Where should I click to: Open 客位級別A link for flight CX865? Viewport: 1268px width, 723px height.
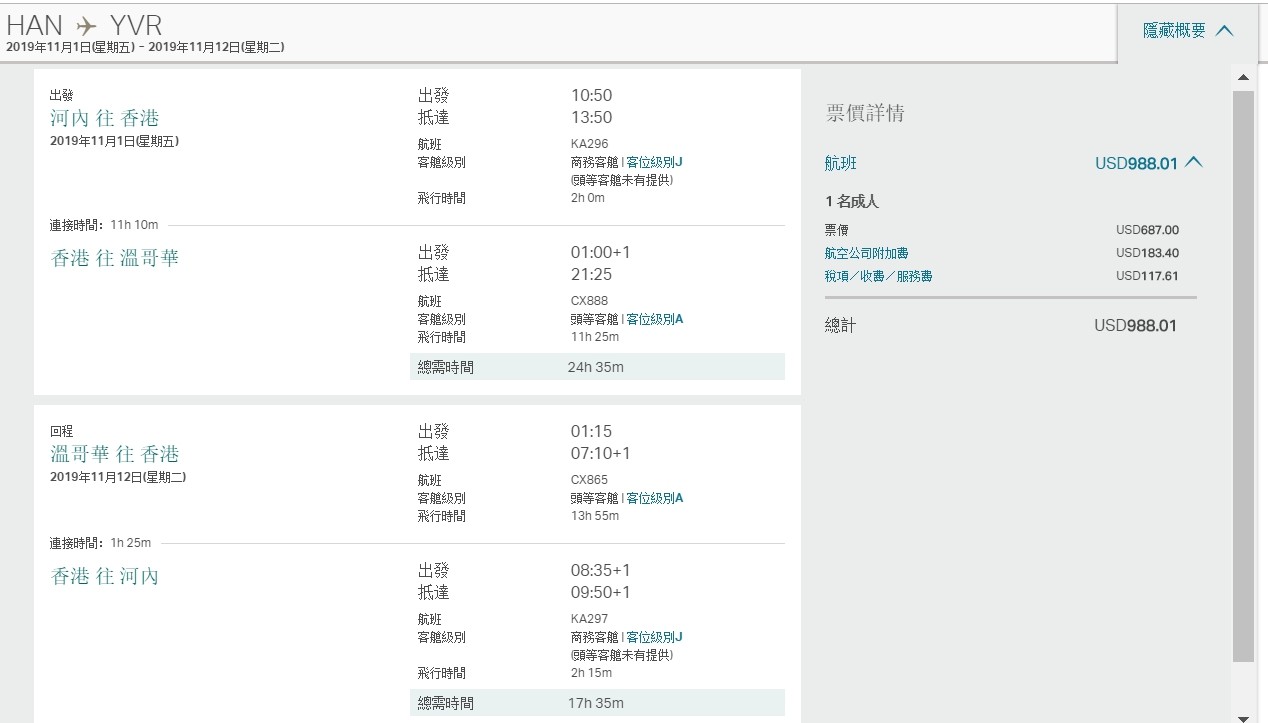[654, 498]
